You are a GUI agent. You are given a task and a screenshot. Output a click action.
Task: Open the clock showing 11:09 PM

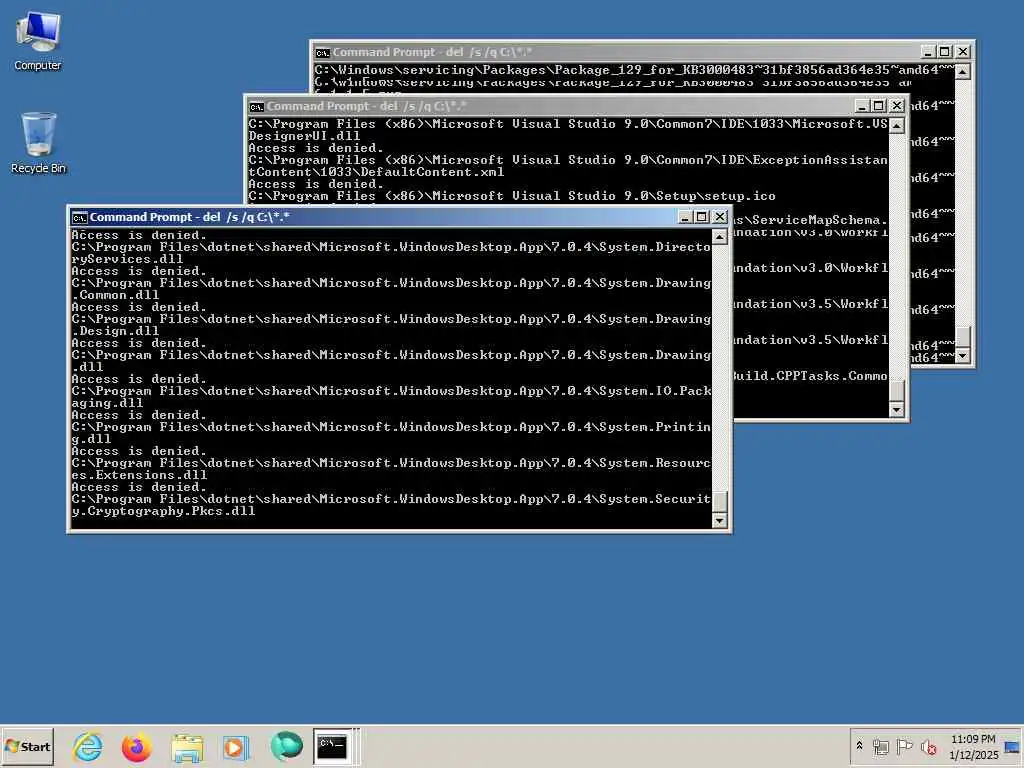pyautogui.click(x=973, y=746)
